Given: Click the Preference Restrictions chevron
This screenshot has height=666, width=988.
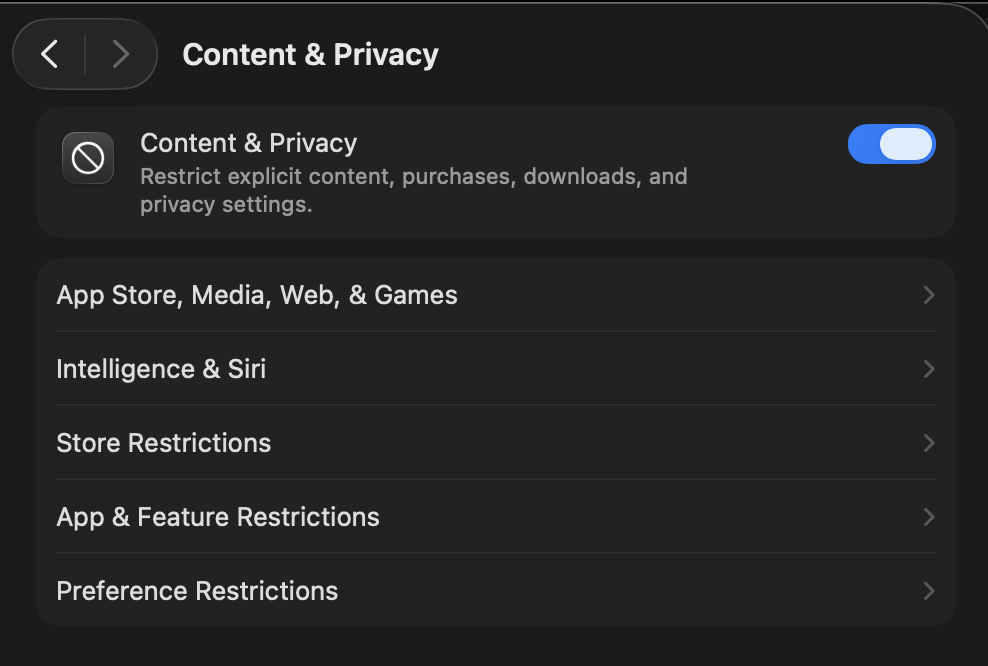Looking at the screenshot, I should (x=929, y=590).
